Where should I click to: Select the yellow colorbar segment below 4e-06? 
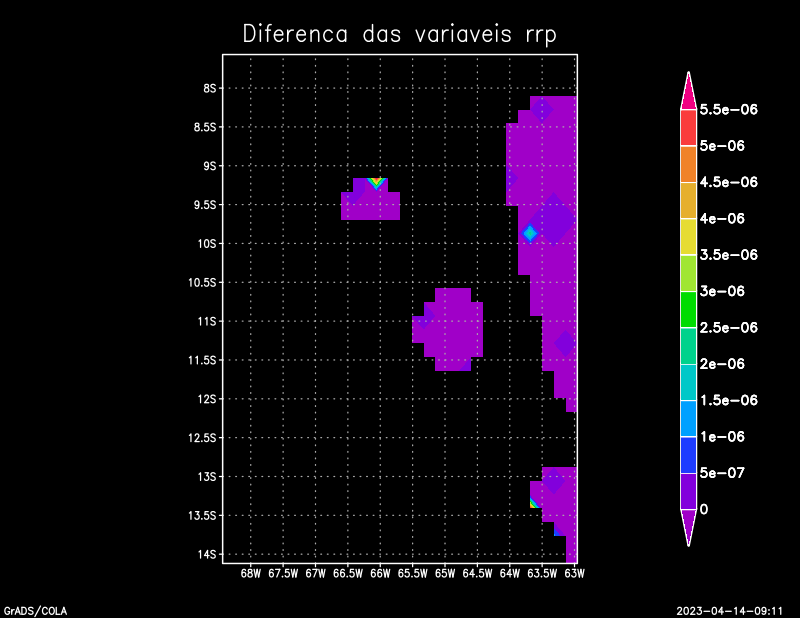click(689, 236)
